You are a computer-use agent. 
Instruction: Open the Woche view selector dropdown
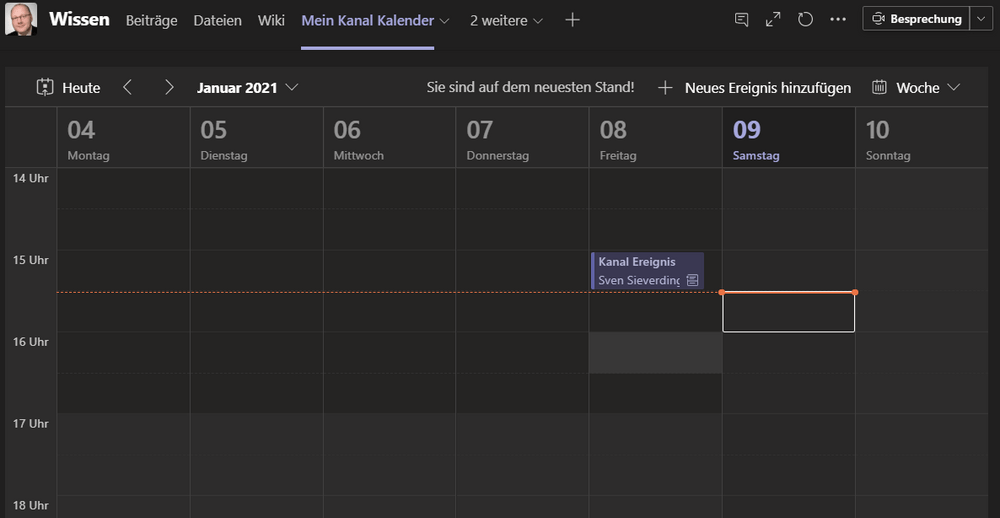916,87
